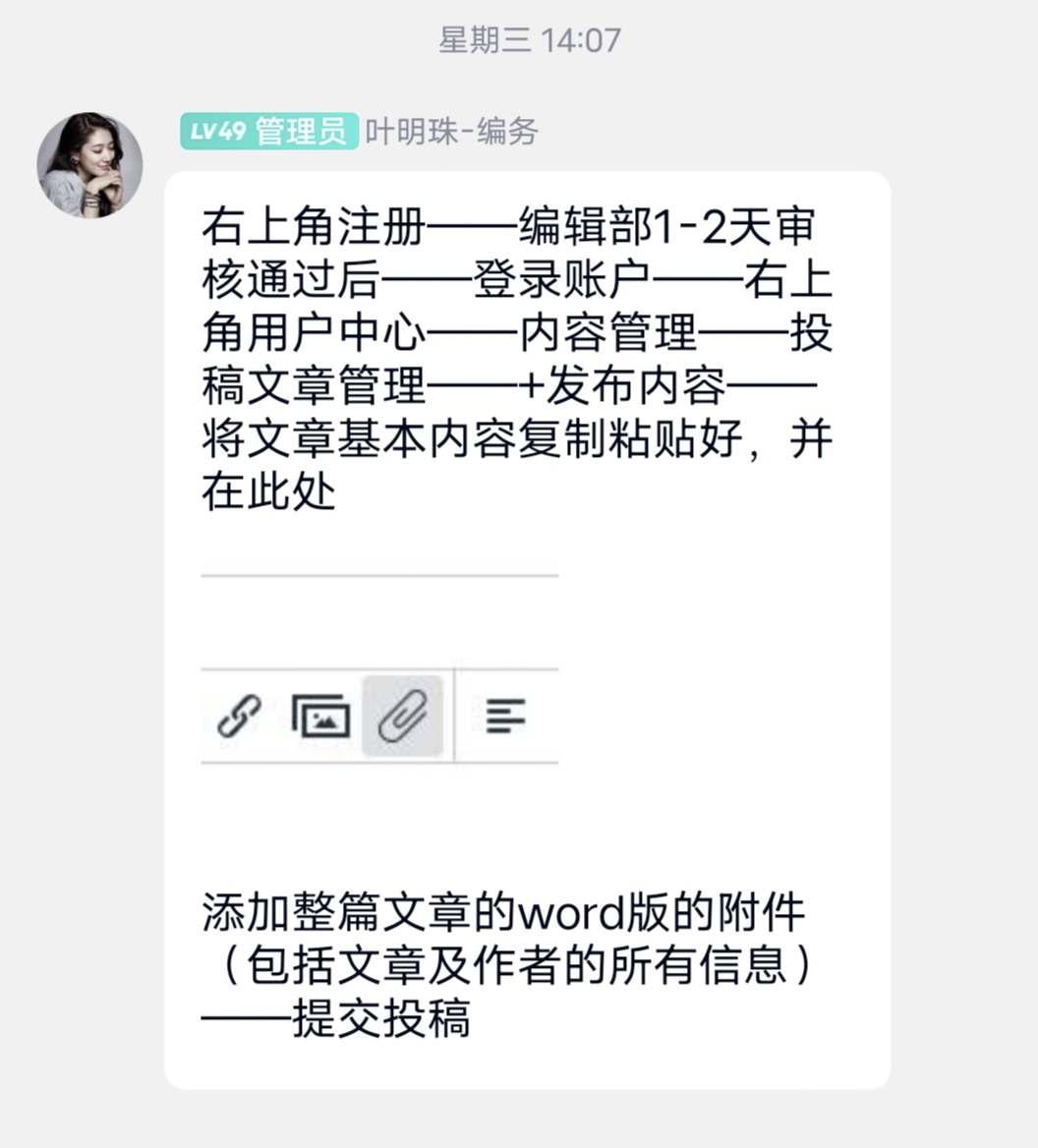Click the text 在此处 in the message
The height and width of the screenshot is (1148, 1038).
click(x=268, y=492)
